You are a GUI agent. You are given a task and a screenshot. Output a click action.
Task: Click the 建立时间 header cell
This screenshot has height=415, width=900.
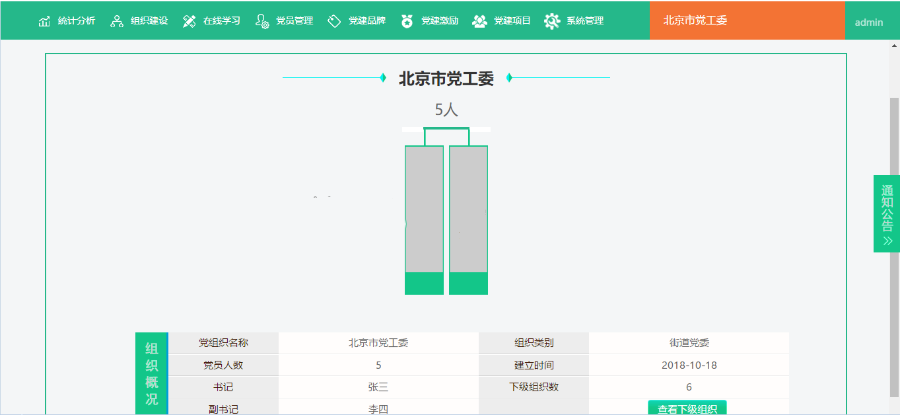[534, 365]
